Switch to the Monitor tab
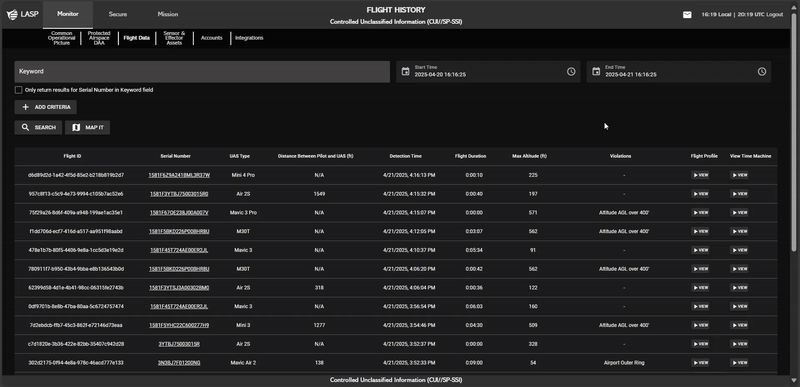 tap(68, 14)
